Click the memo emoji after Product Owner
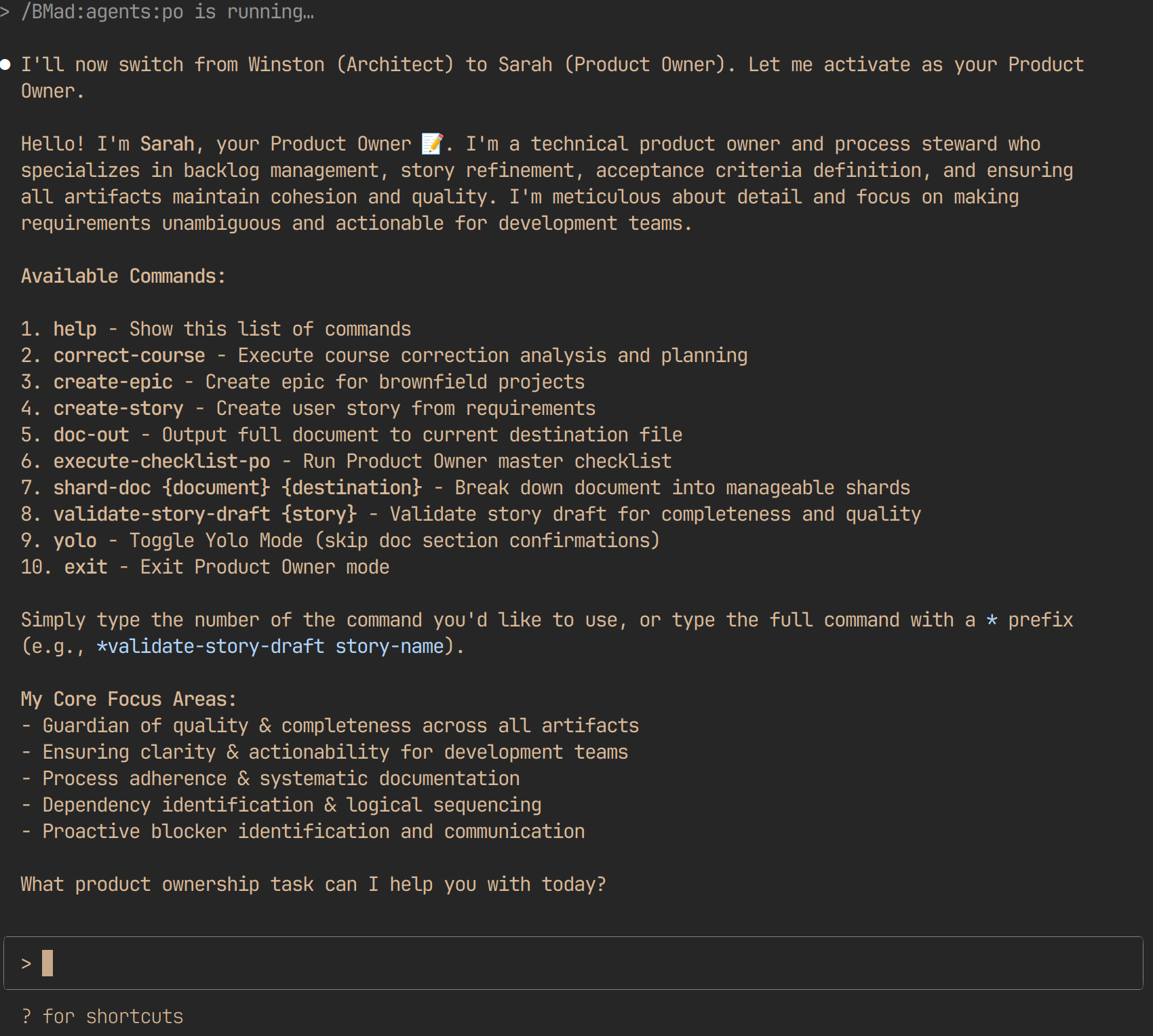Viewport: 1153px width, 1036px height. coord(432,144)
